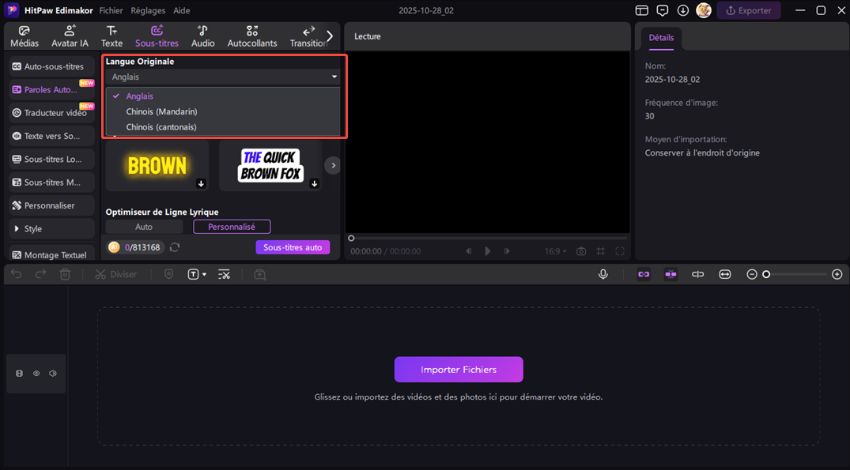Click the Importer Fichiers button

(458, 369)
